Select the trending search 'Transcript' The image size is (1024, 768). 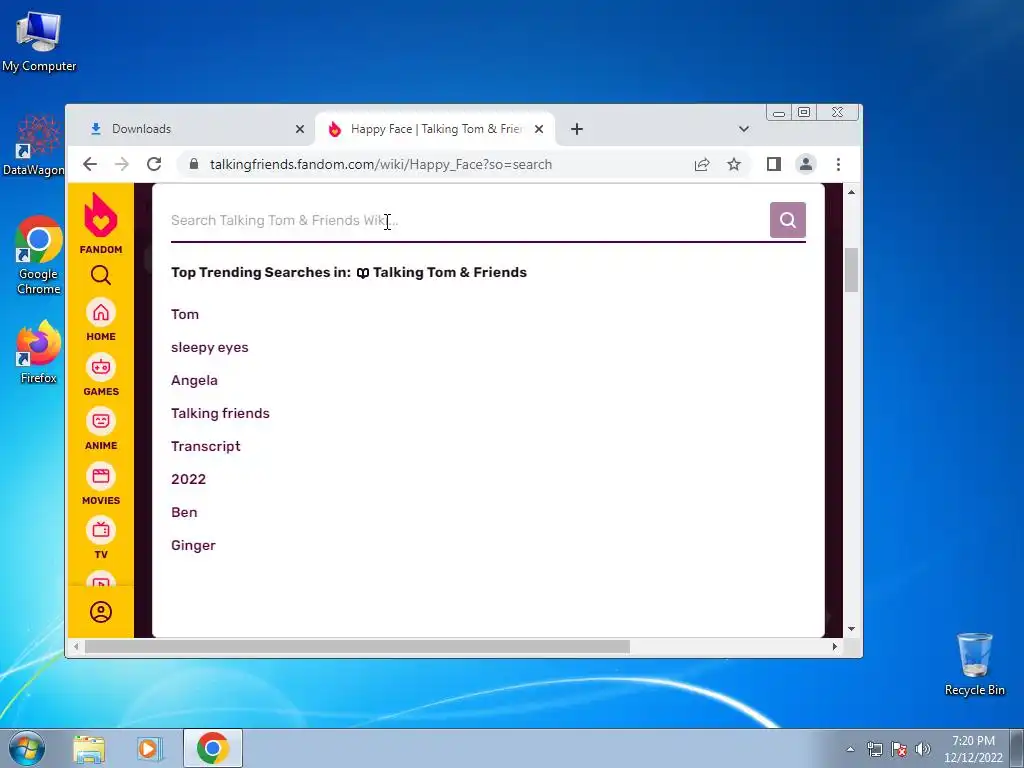(x=206, y=446)
